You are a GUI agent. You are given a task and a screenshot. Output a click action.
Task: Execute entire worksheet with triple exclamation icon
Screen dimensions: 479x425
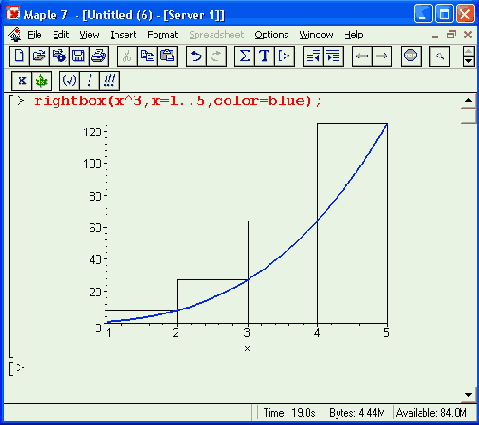(x=109, y=81)
